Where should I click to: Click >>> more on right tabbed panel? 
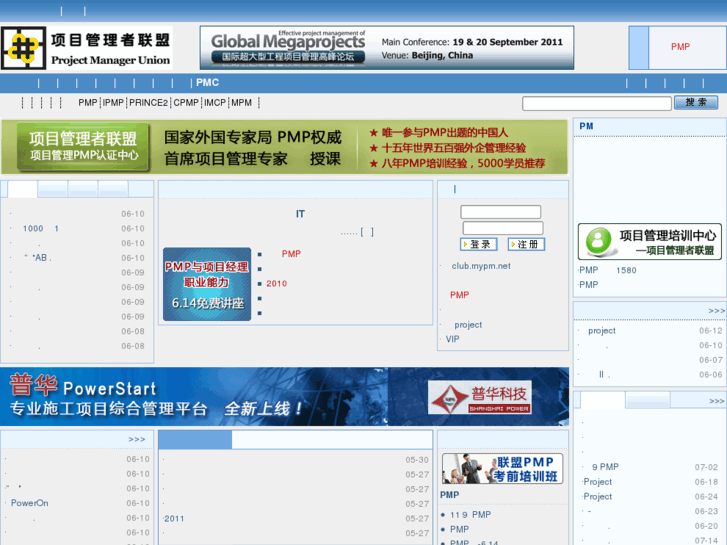tap(716, 401)
